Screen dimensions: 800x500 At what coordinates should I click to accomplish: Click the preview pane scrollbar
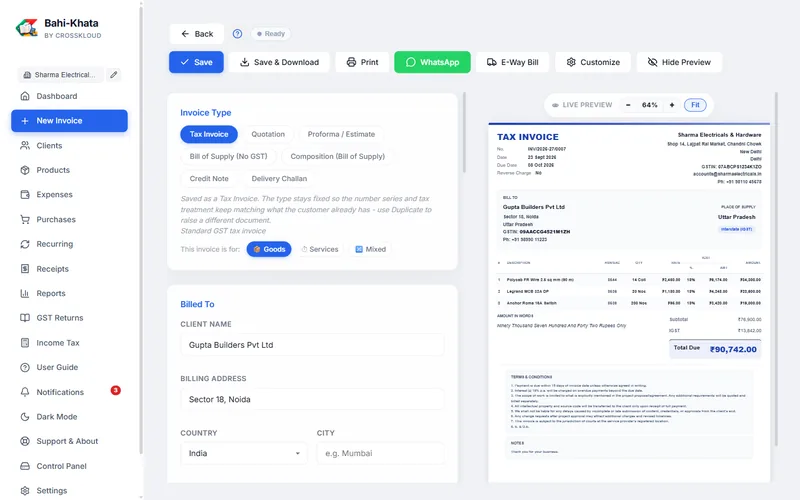point(776,269)
